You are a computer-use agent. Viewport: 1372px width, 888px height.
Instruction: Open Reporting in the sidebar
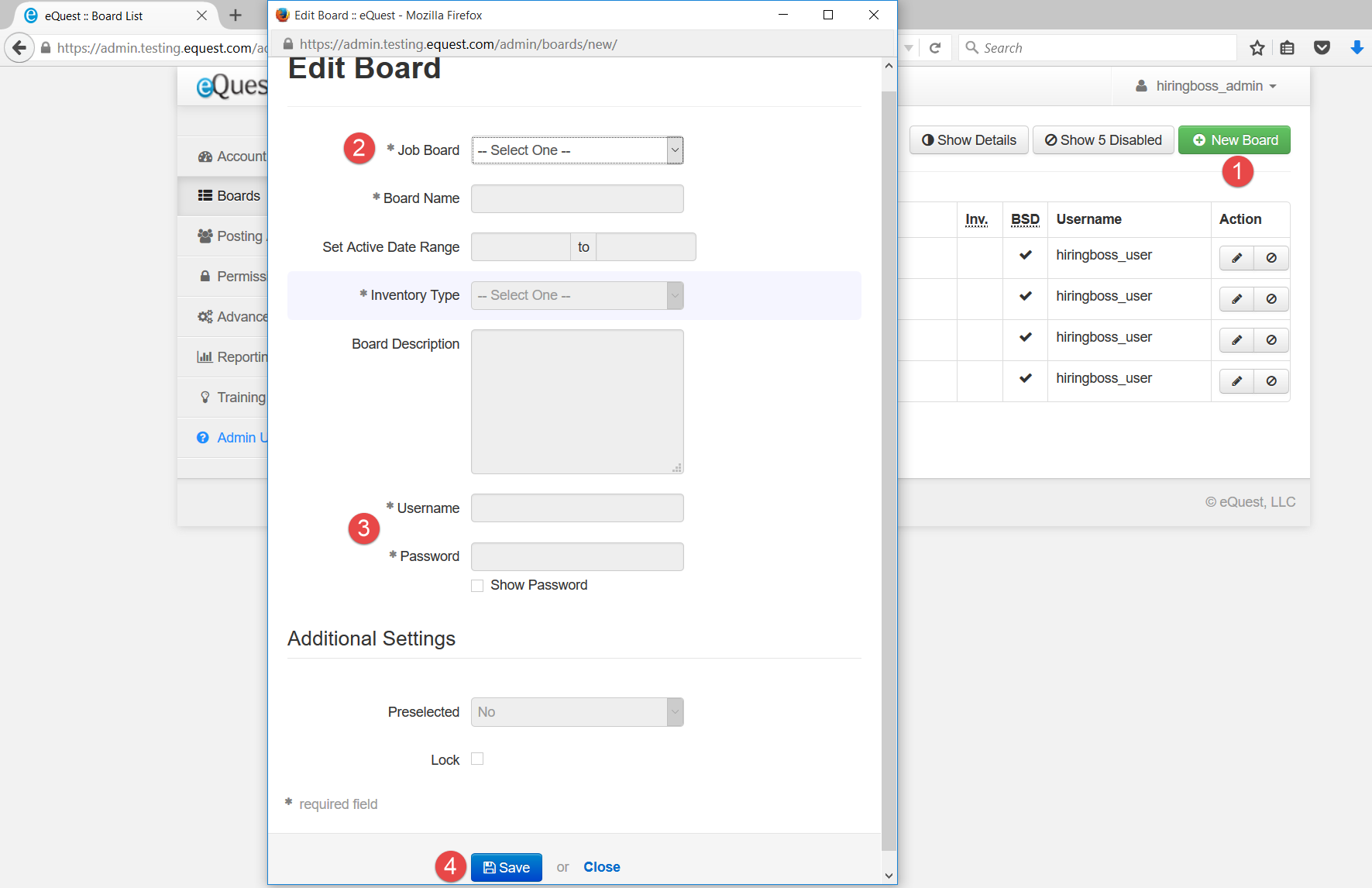pos(223,357)
